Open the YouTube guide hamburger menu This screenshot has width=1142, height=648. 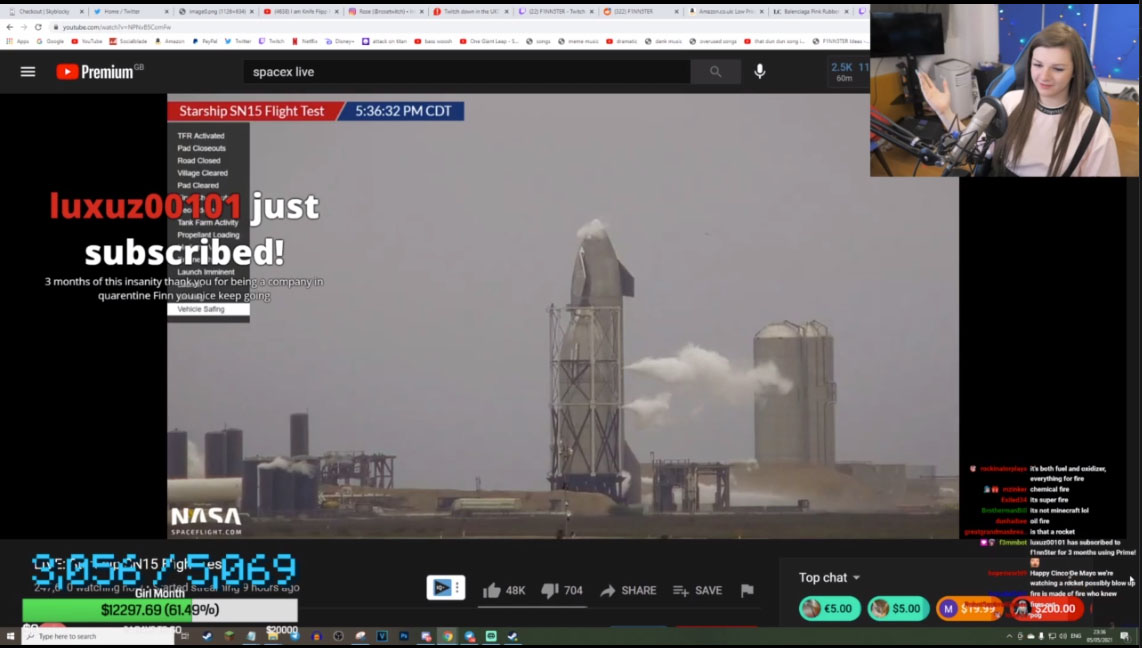pyautogui.click(x=28, y=71)
